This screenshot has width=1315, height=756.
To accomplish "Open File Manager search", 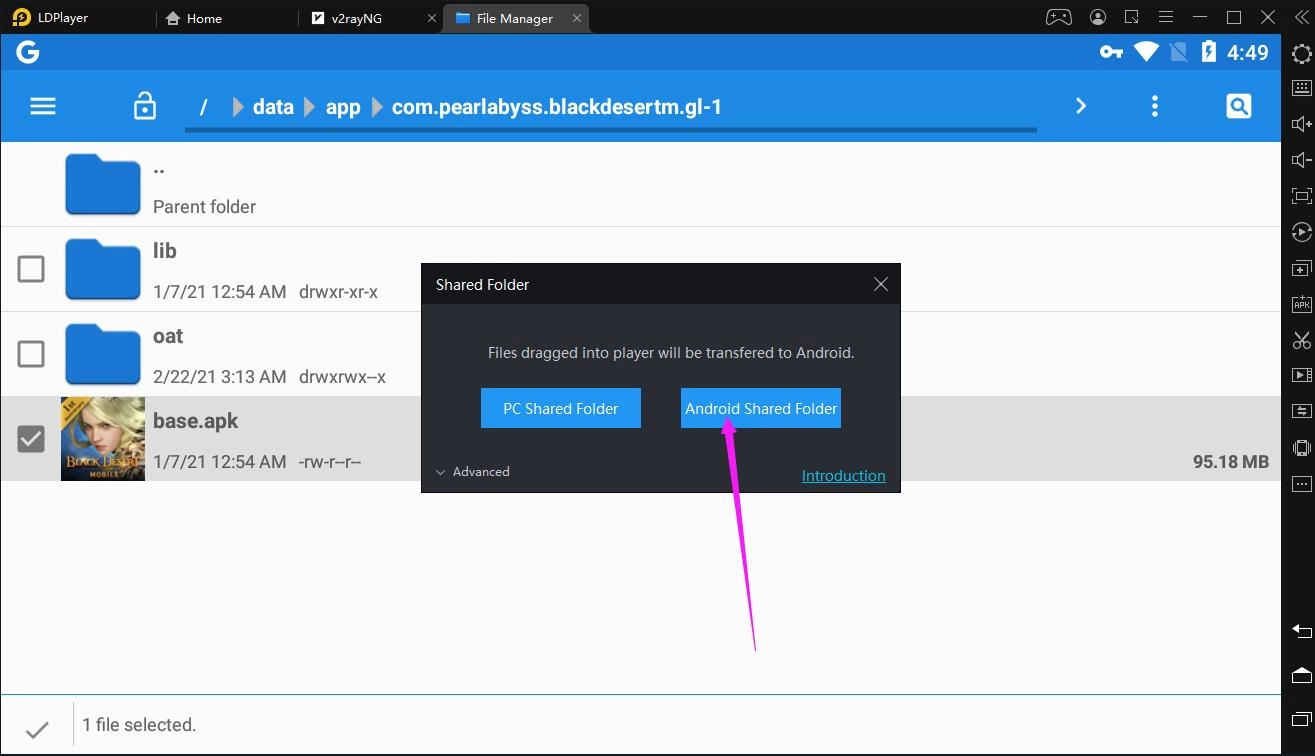I will [x=1238, y=105].
